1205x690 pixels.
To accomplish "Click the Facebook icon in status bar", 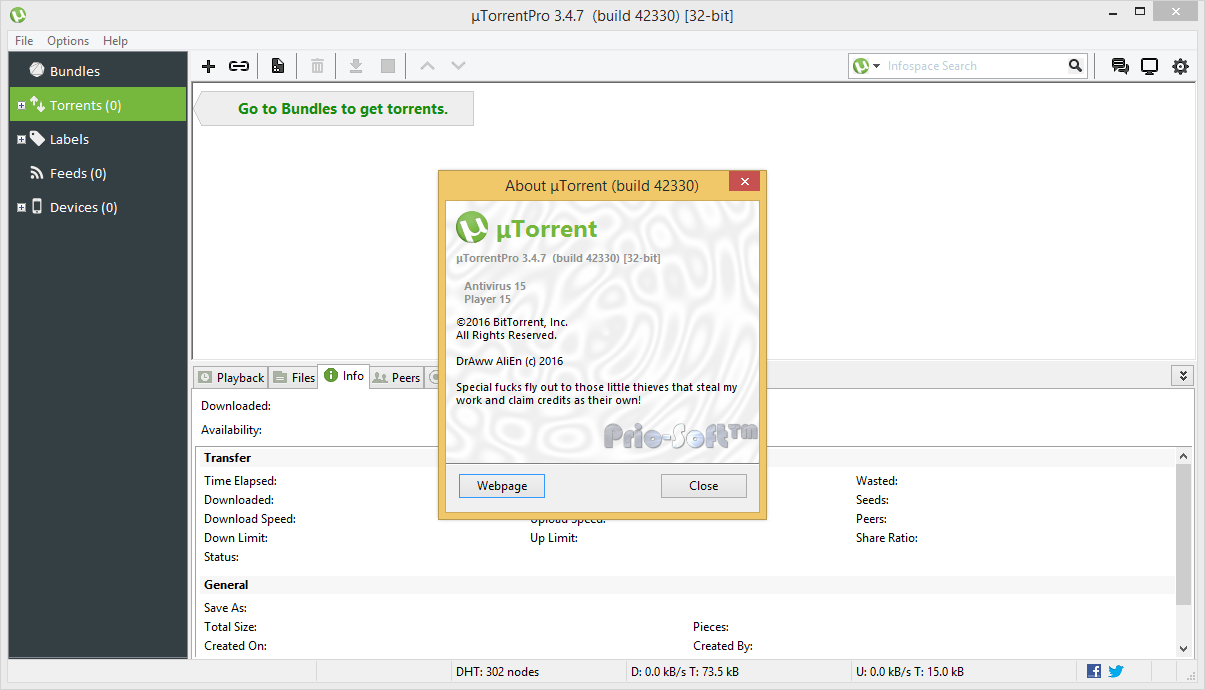I will tap(1094, 671).
